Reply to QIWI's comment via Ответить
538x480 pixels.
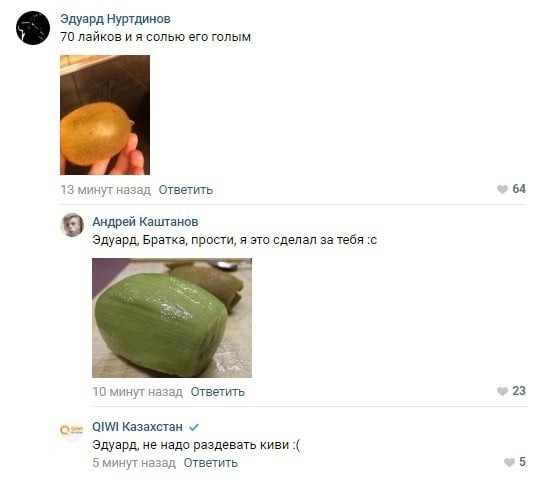[211, 463]
